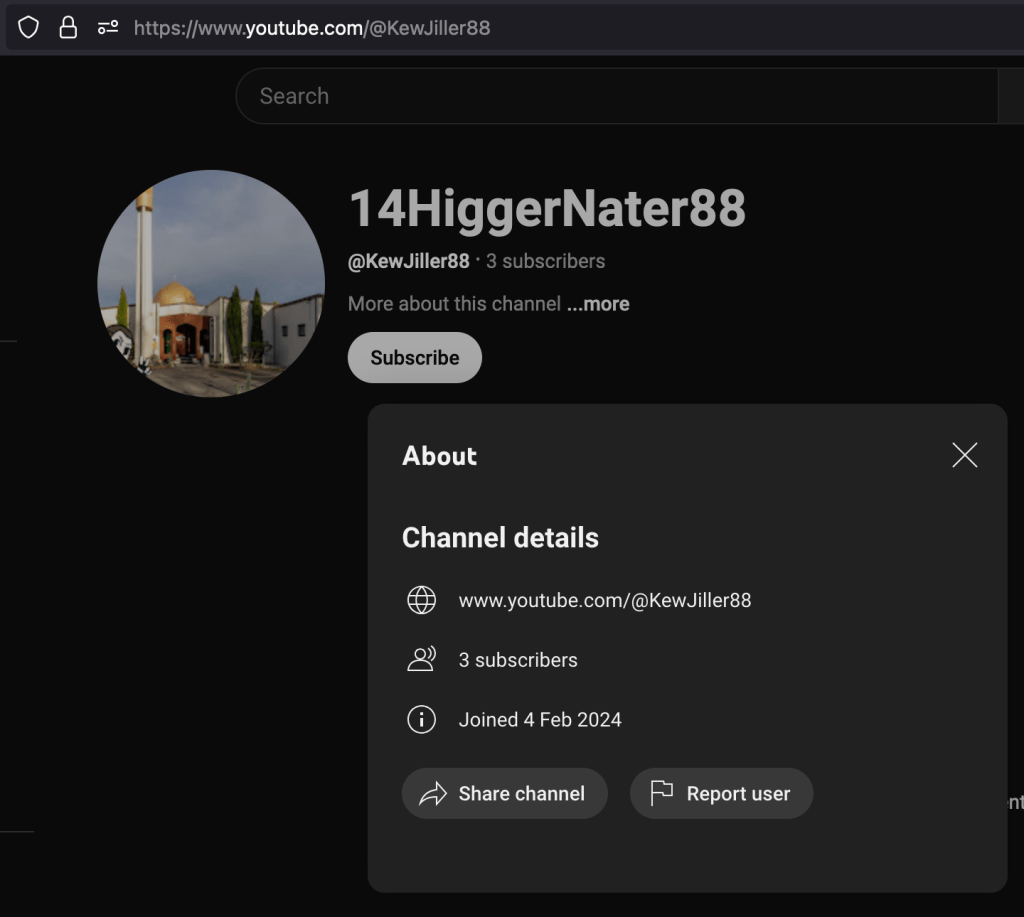The image size is (1024, 917).
Task: Focus the browser address bar URL
Action: [x=312, y=28]
